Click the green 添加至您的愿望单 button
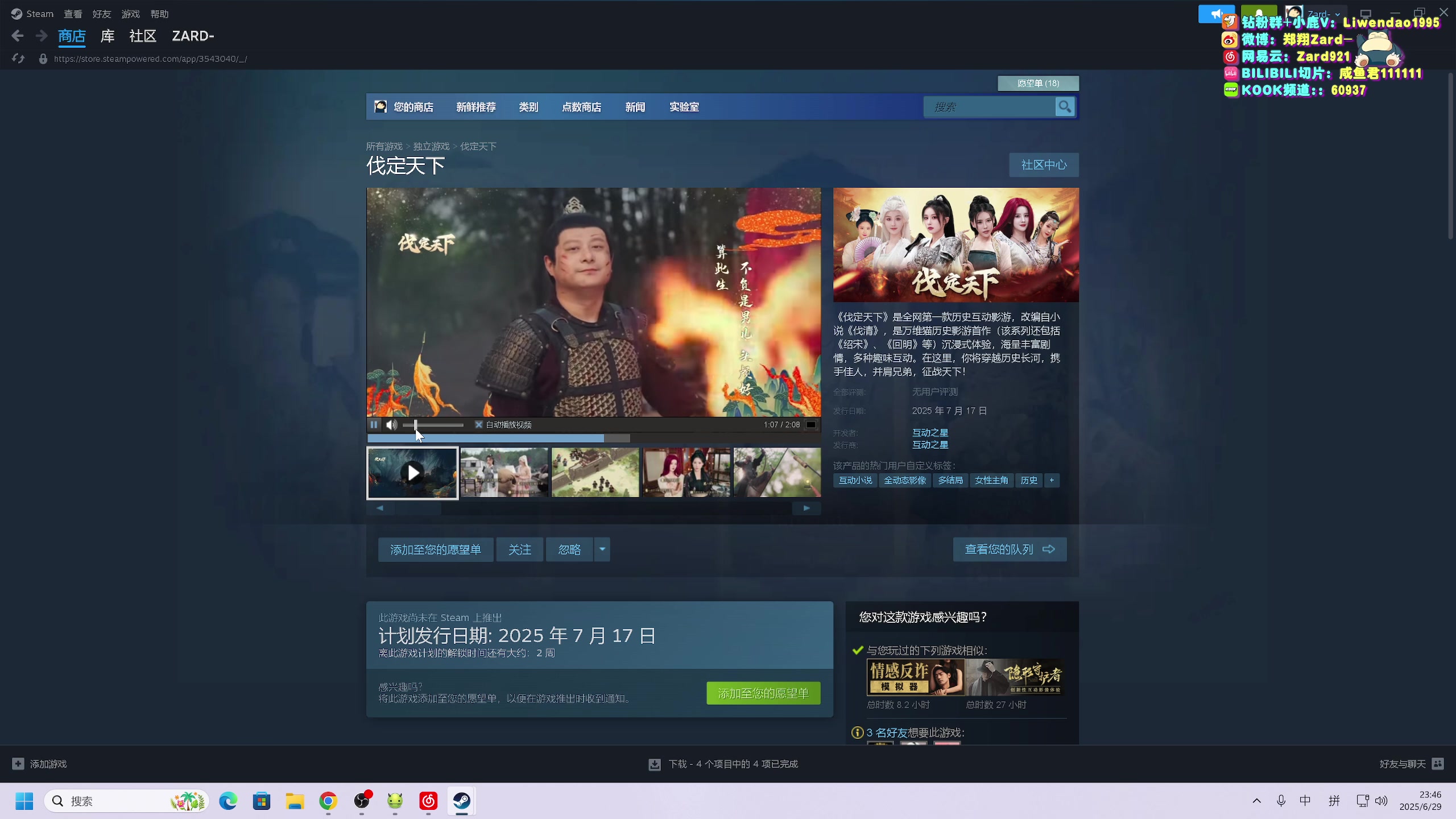The width and height of the screenshot is (1456, 819). click(x=763, y=693)
